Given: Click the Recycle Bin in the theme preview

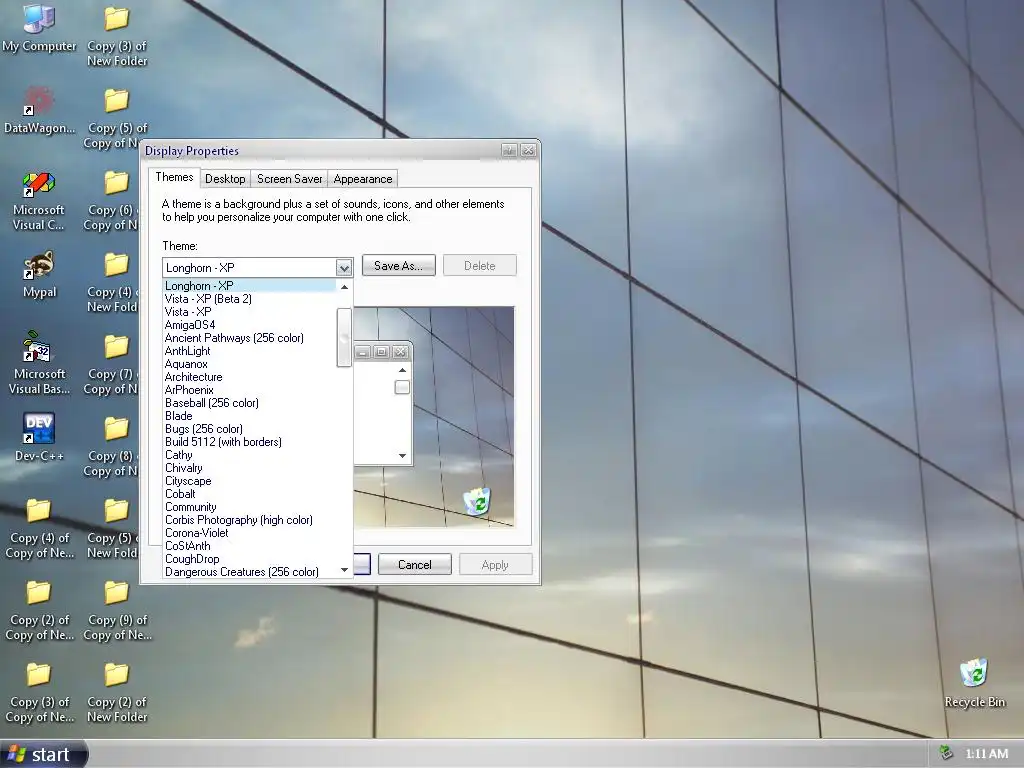Looking at the screenshot, I should tap(477, 501).
